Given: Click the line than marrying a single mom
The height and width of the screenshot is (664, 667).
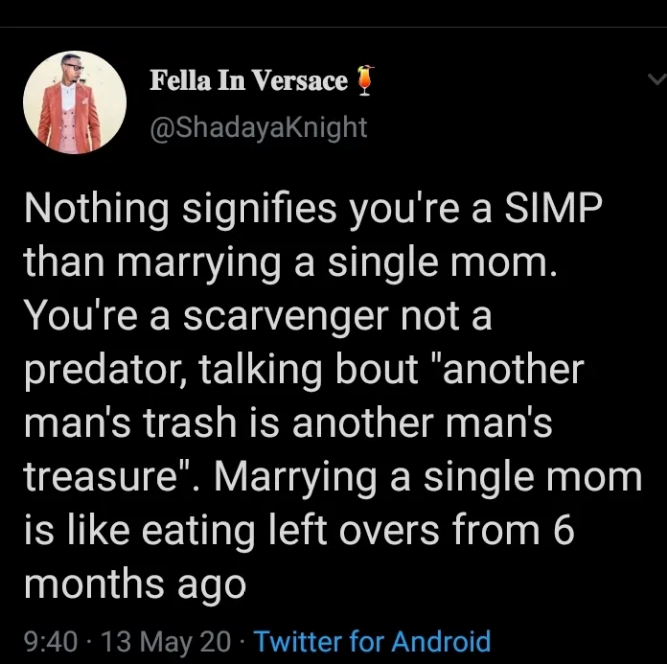Looking at the screenshot, I should coord(291,262).
